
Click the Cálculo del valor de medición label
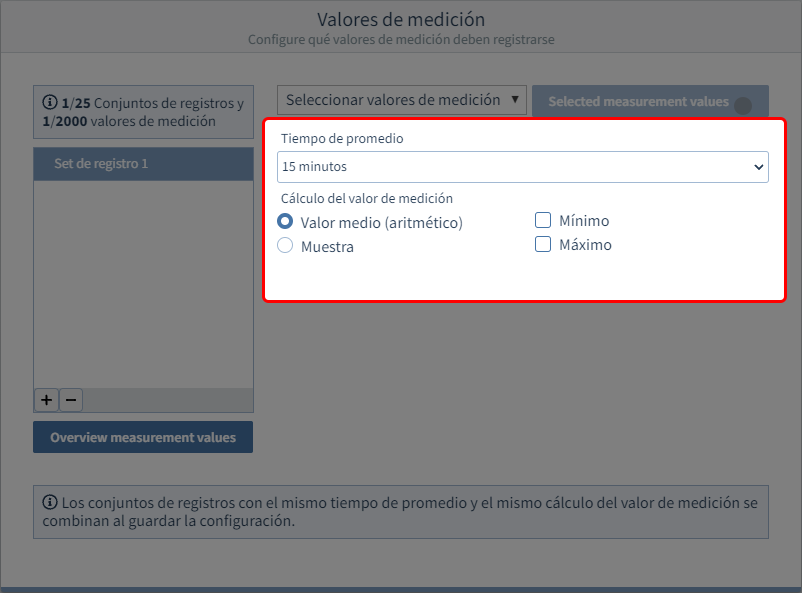pyautogui.click(x=367, y=199)
